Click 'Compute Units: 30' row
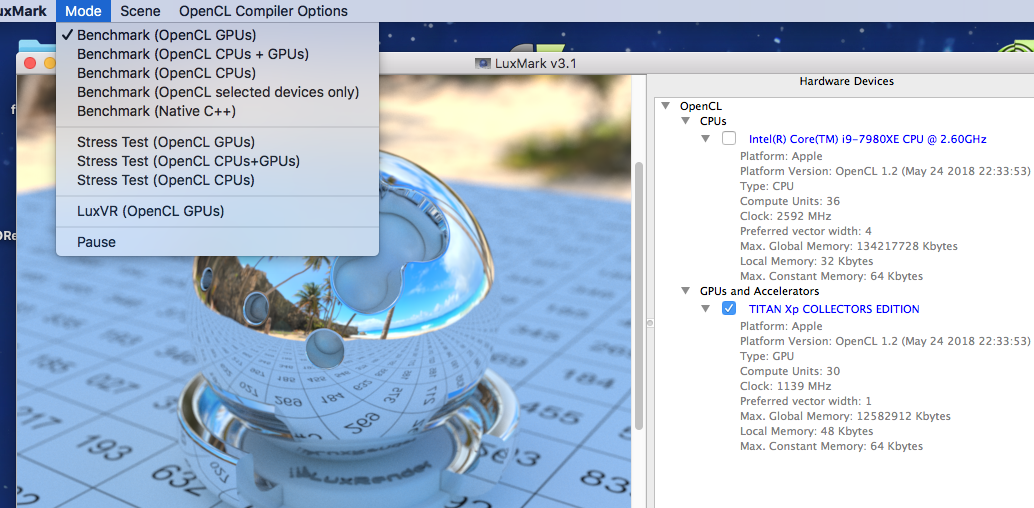 (789, 371)
